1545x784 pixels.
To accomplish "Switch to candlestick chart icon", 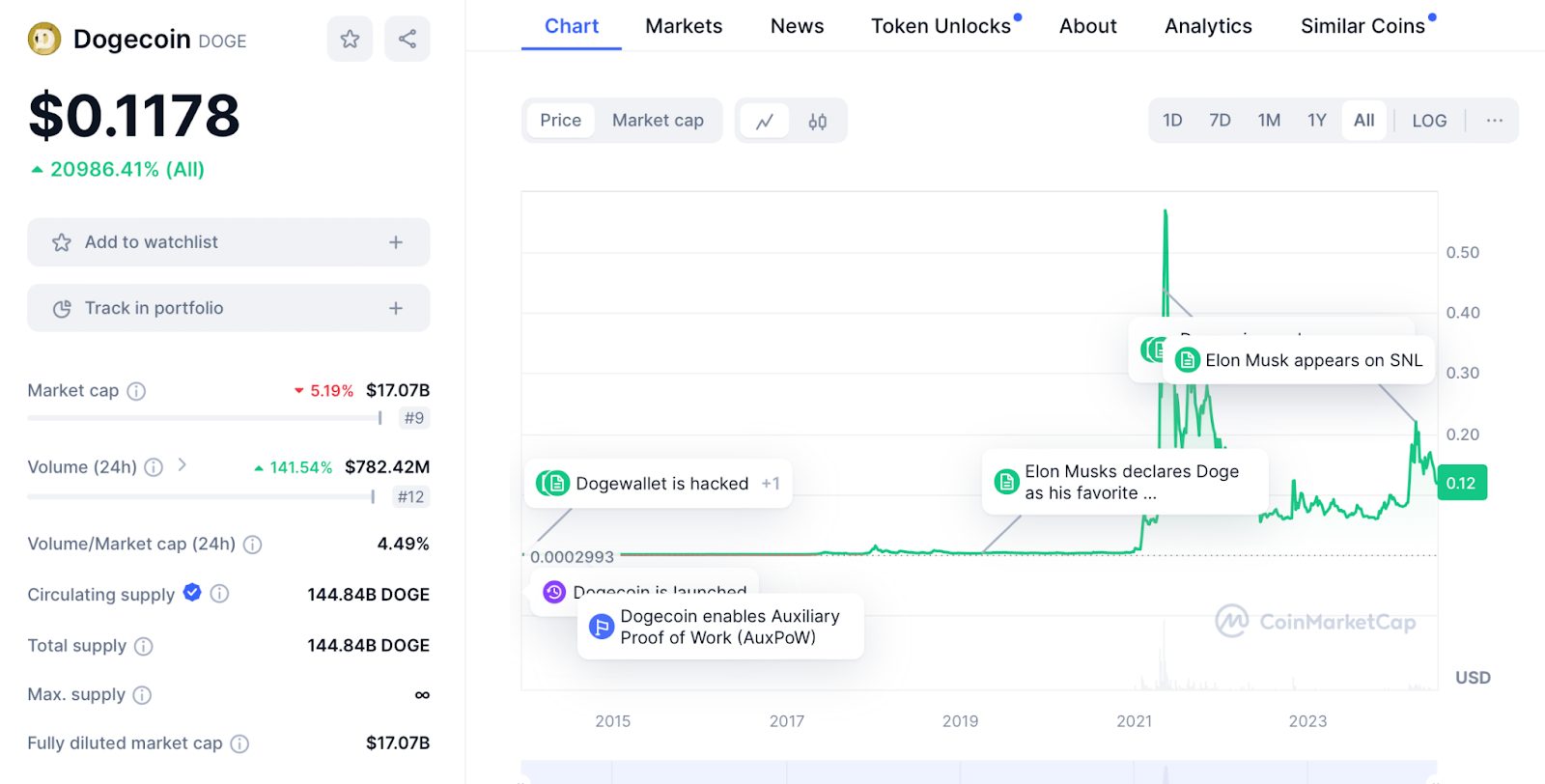I will 818,122.
